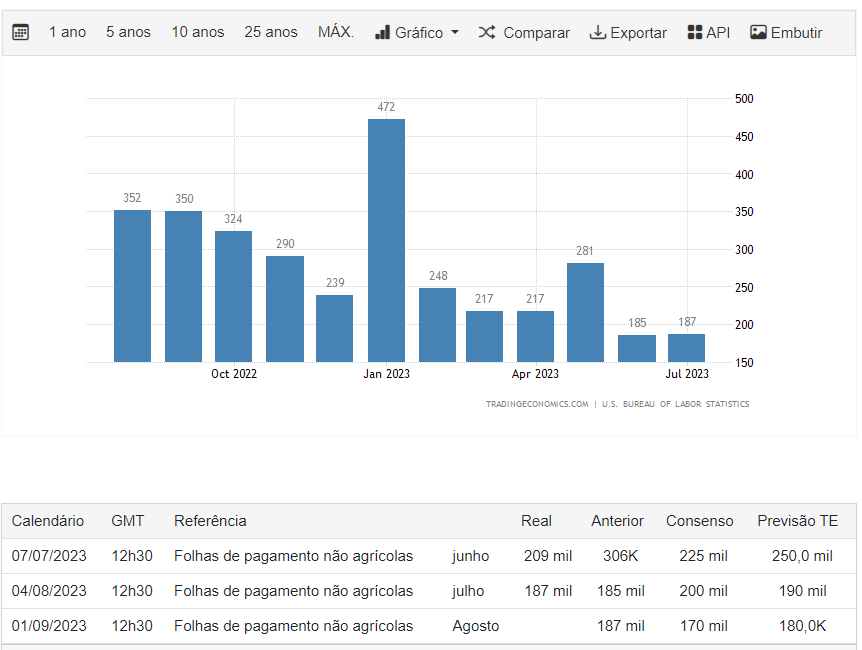Click the tallest bar labeled 472

386,240
